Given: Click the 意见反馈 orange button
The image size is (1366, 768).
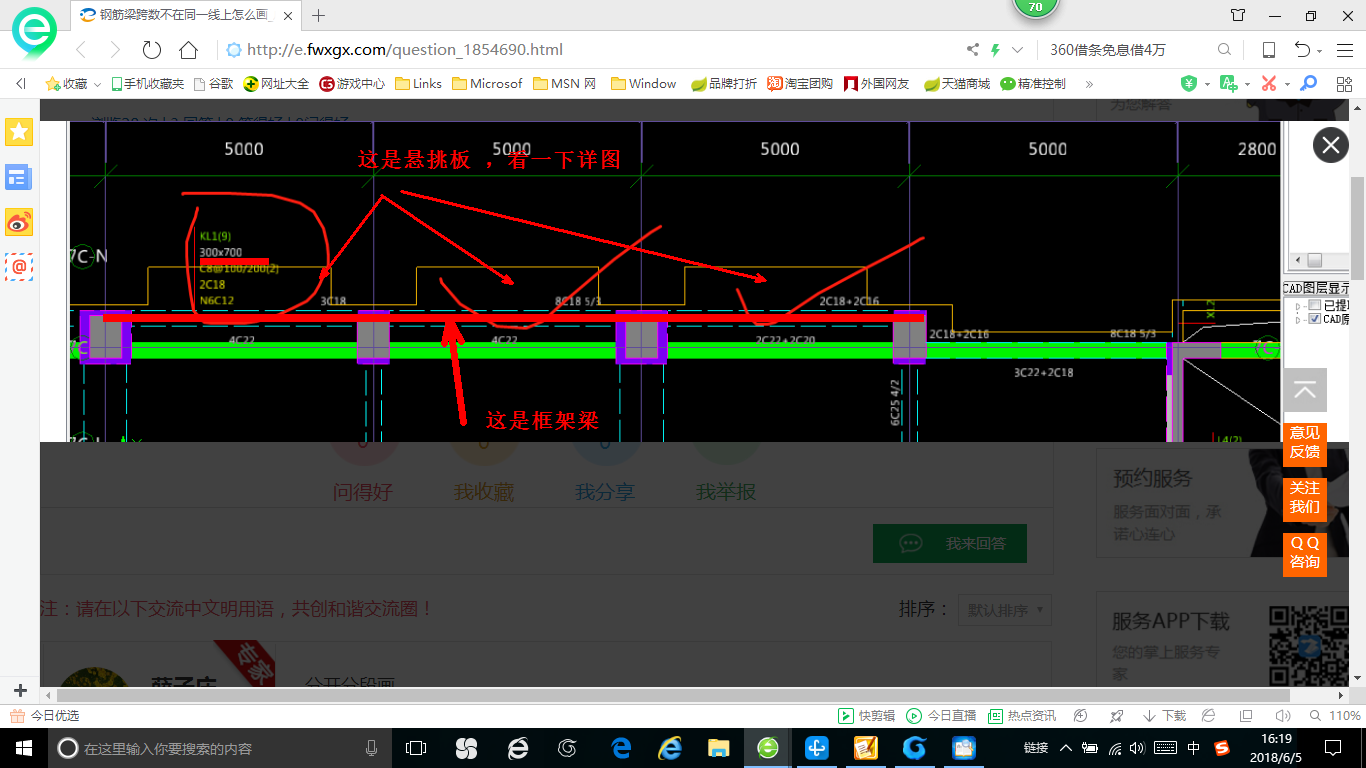Looking at the screenshot, I should (1305, 443).
